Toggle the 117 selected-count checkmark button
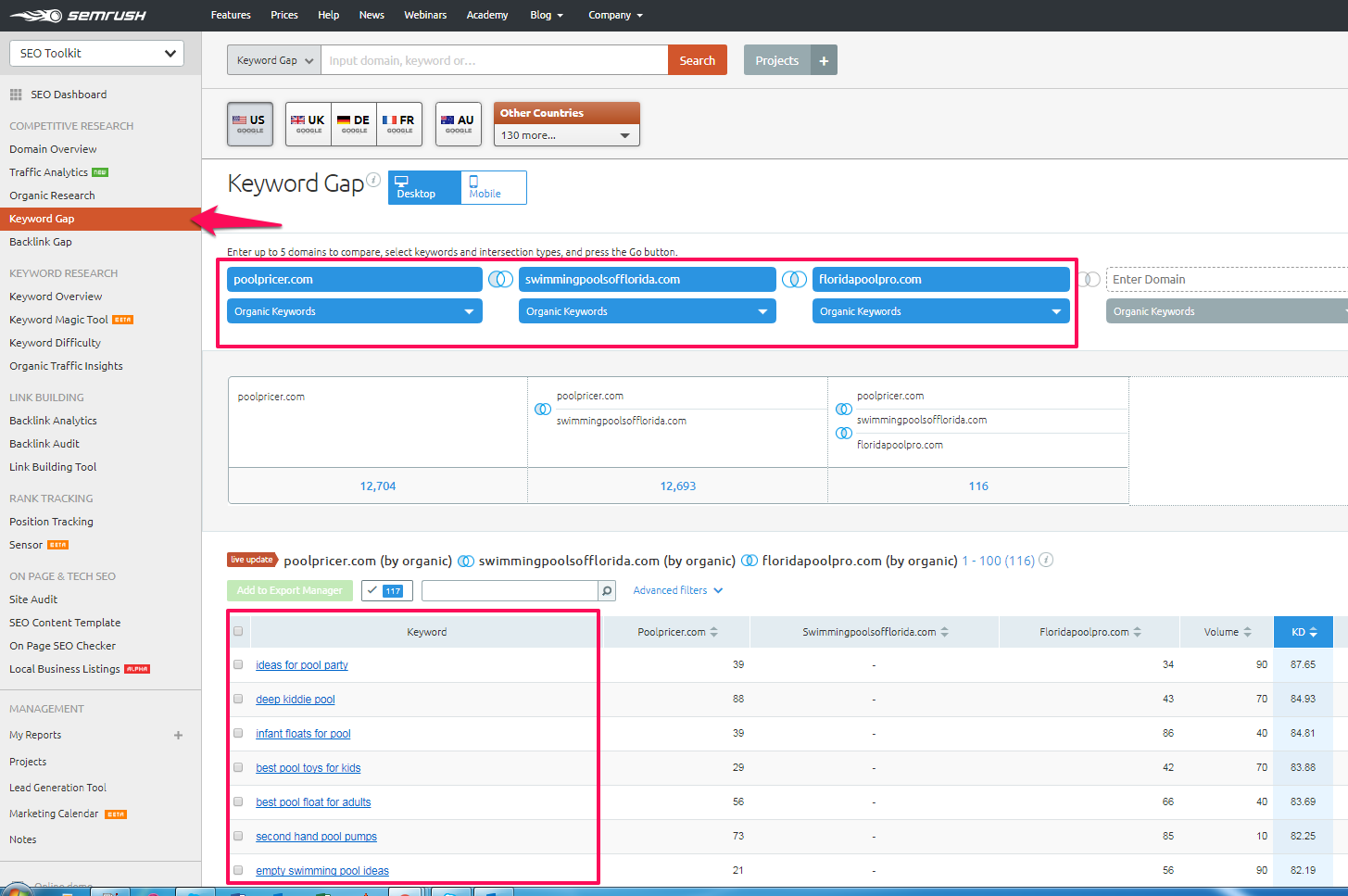Image resolution: width=1348 pixels, height=896 pixels. click(x=386, y=590)
